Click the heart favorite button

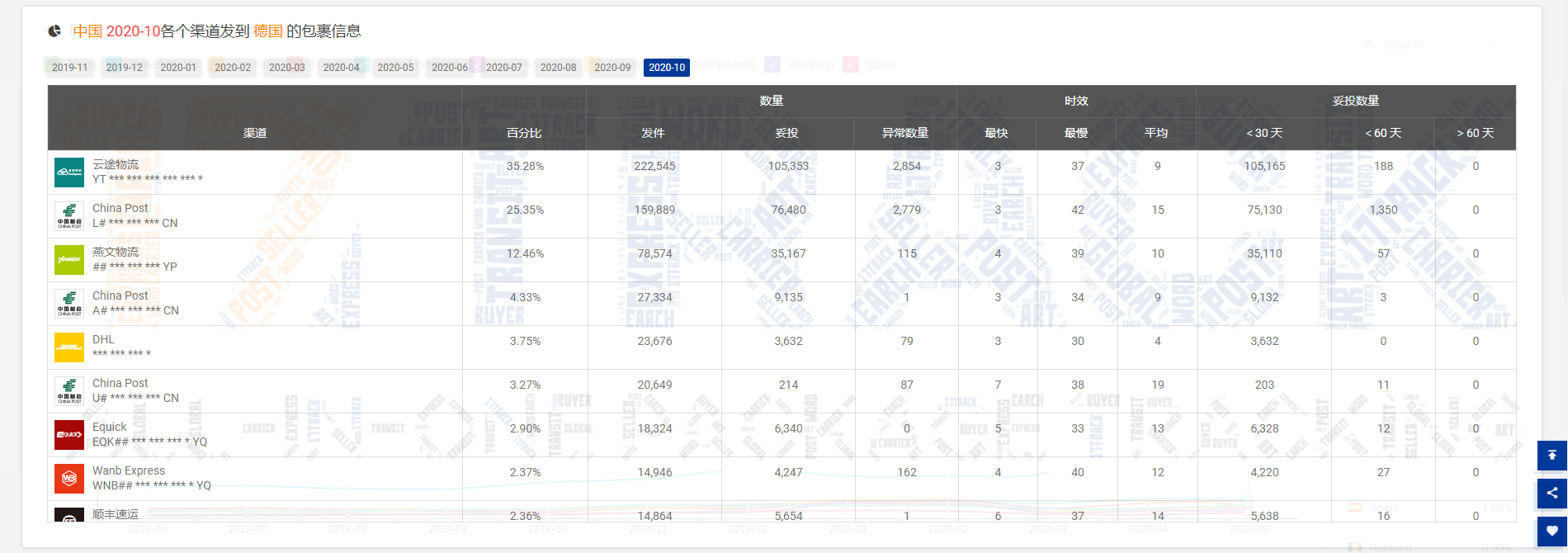(x=1551, y=531)
